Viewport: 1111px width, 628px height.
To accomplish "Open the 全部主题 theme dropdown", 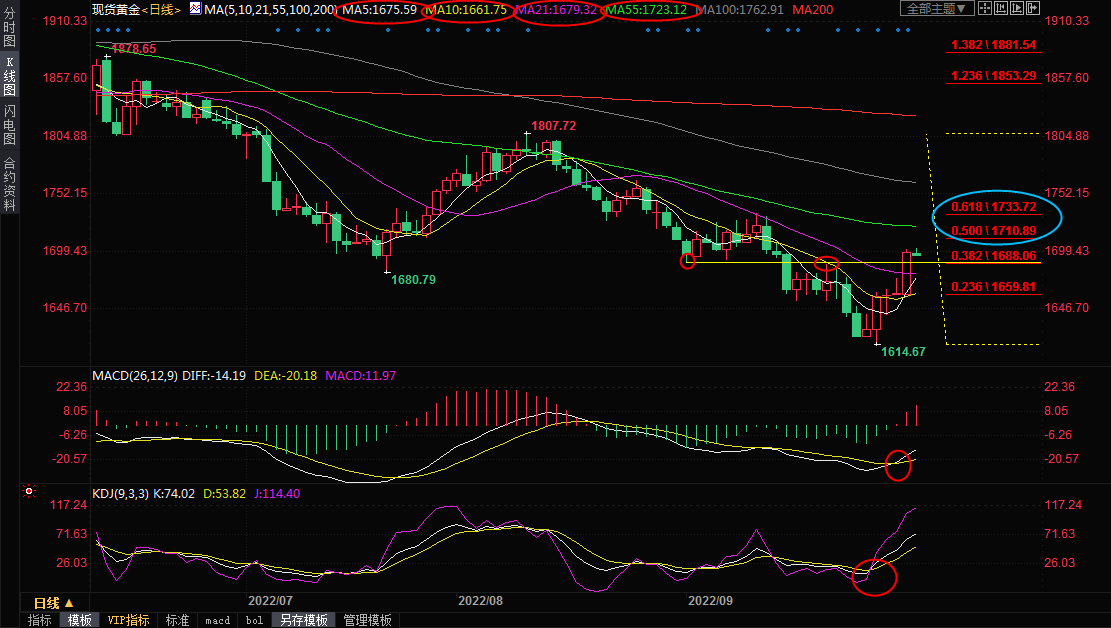I will click(937, 9).
